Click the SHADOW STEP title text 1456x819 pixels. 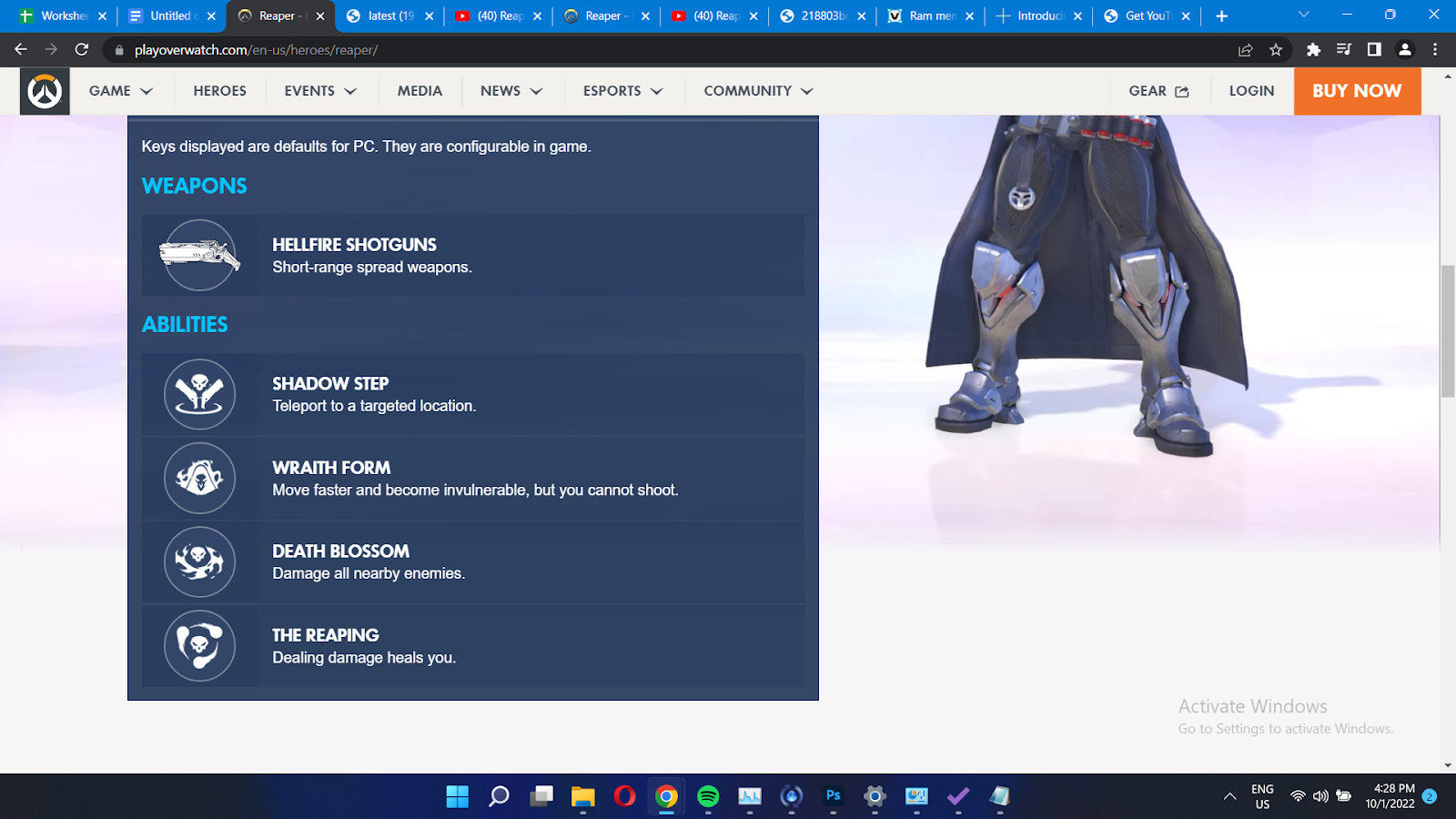(x=330, y=384)
